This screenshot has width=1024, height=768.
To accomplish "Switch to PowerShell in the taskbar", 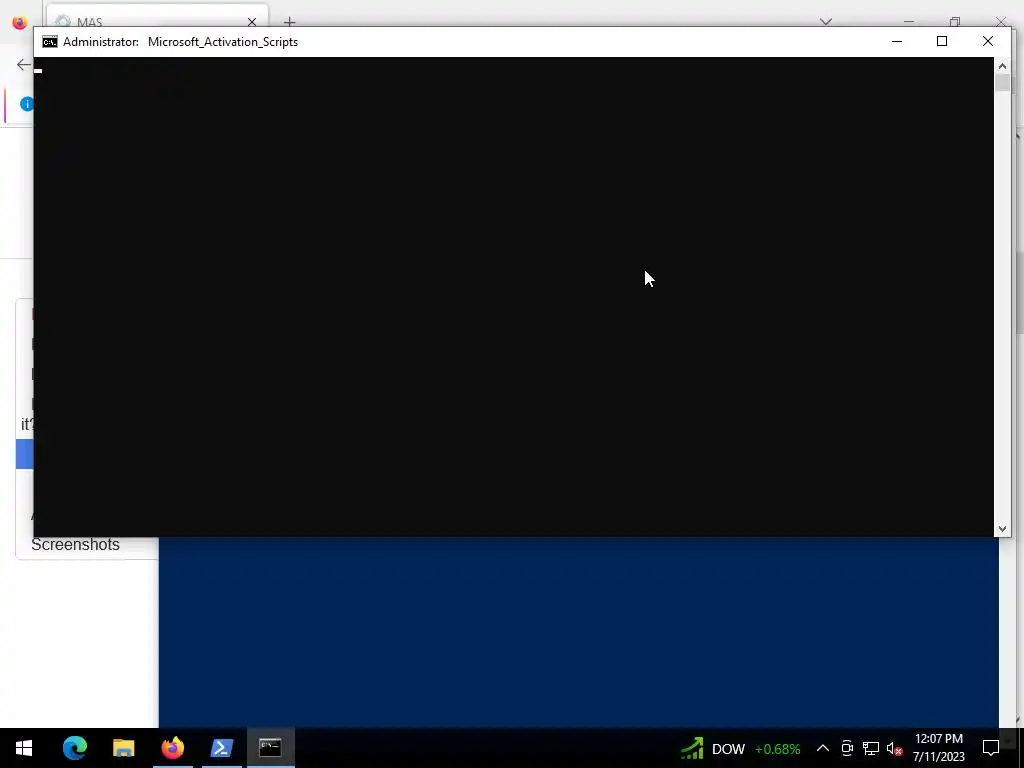I will coord(221,748).
